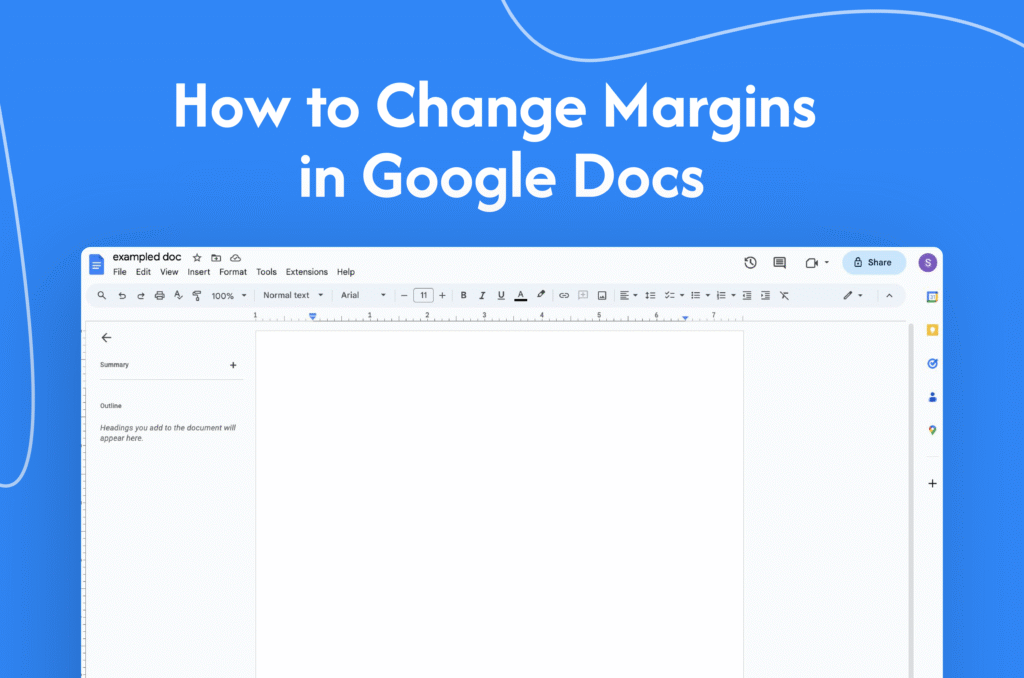Select the Paint format tool
Screen dimensions: 1024x678
[197, 295]
